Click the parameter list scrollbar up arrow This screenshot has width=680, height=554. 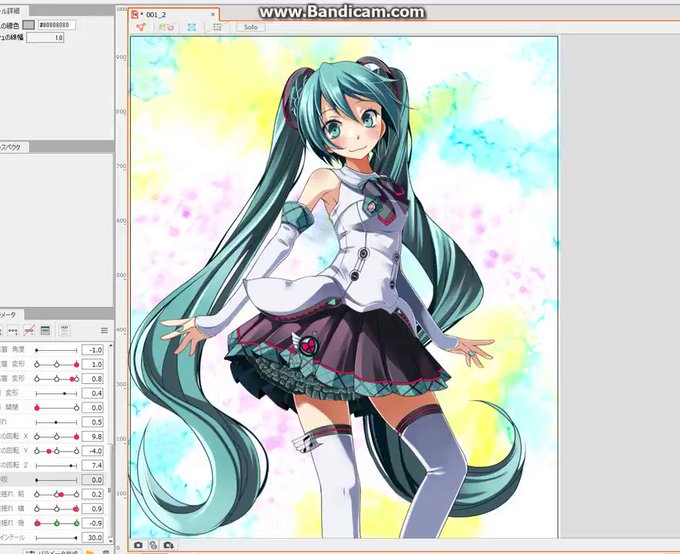pyautogui.click(x=110, y=346)
